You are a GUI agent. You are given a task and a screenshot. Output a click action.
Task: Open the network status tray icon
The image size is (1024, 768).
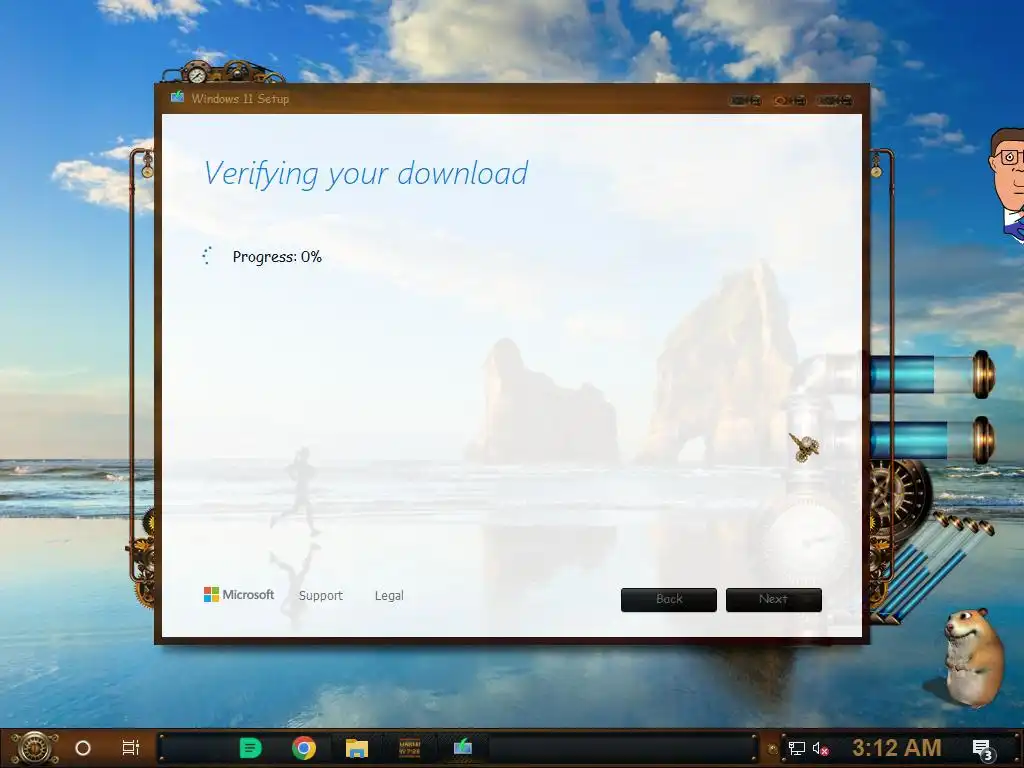pos(797,748)
